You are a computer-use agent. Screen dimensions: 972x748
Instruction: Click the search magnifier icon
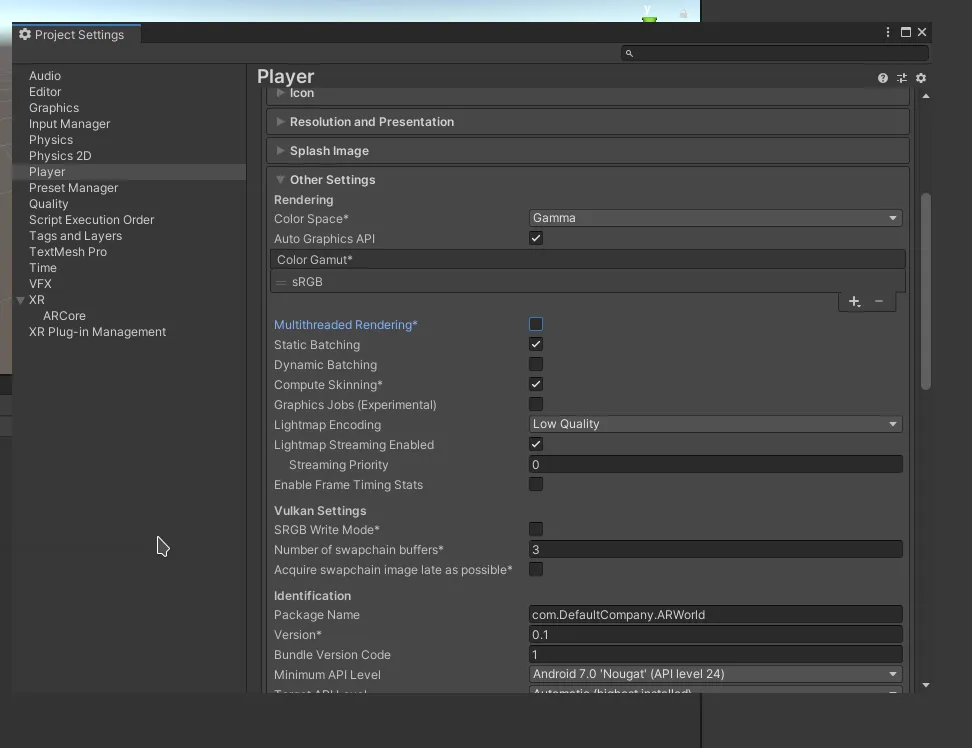click(629, 53)
